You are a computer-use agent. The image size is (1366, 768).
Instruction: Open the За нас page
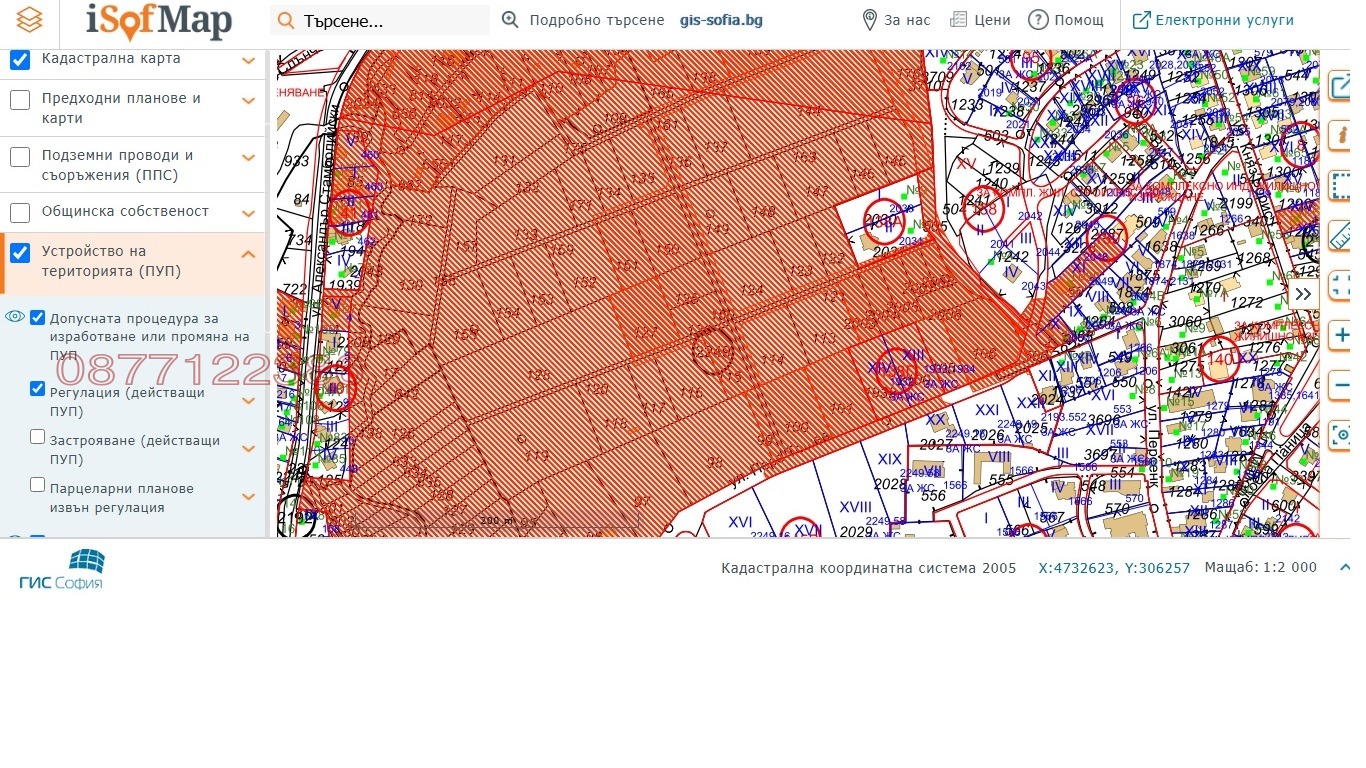(x=907, y=20)
